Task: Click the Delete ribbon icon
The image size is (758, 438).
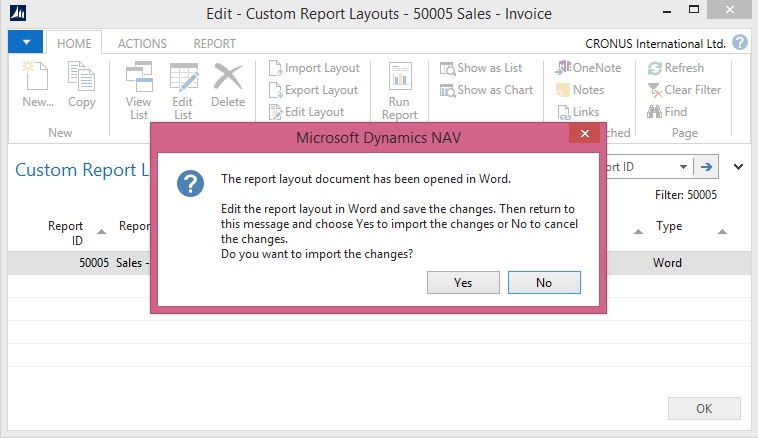Action: pos(228,85)
